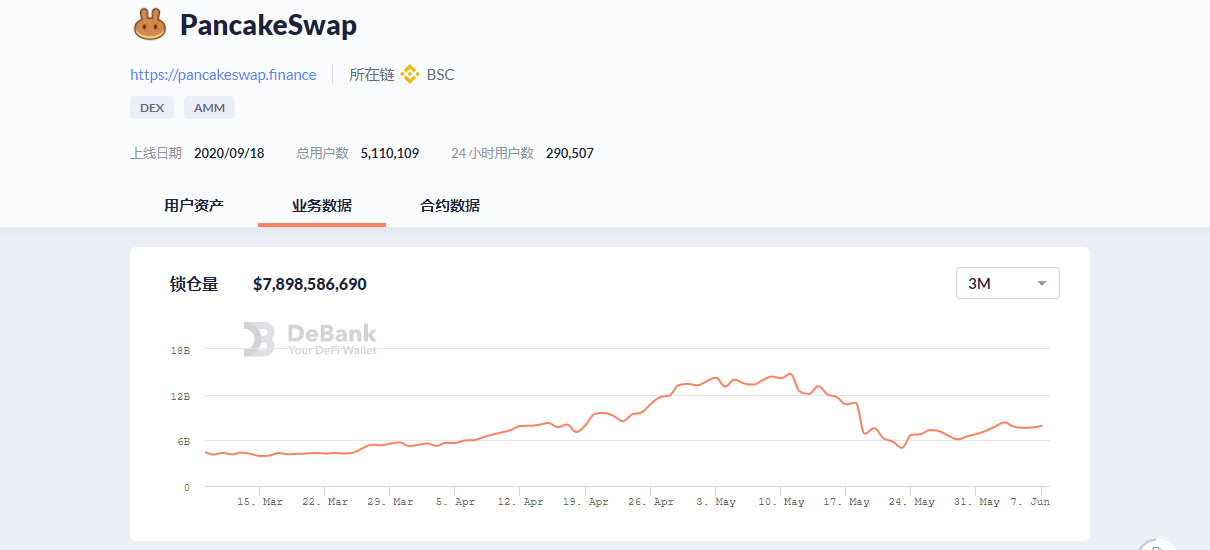Click the BSC chain icon
The image size is (1210, 550).
pos(410,75)
